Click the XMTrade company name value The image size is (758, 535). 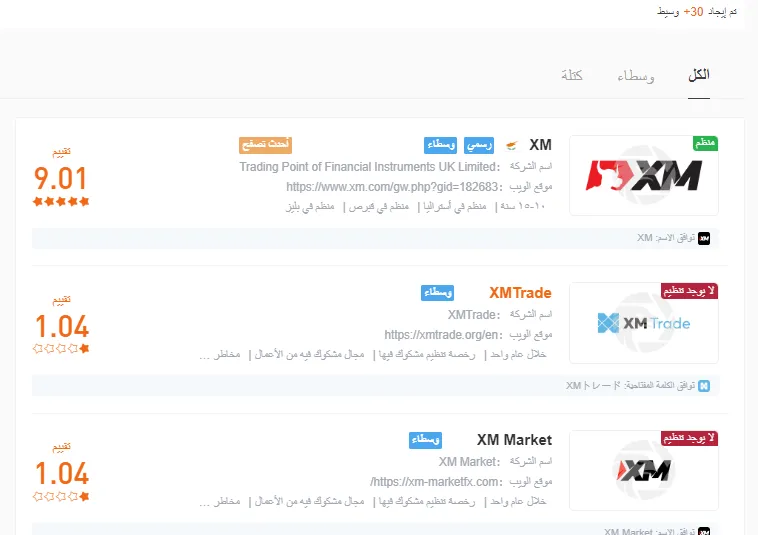474,315
